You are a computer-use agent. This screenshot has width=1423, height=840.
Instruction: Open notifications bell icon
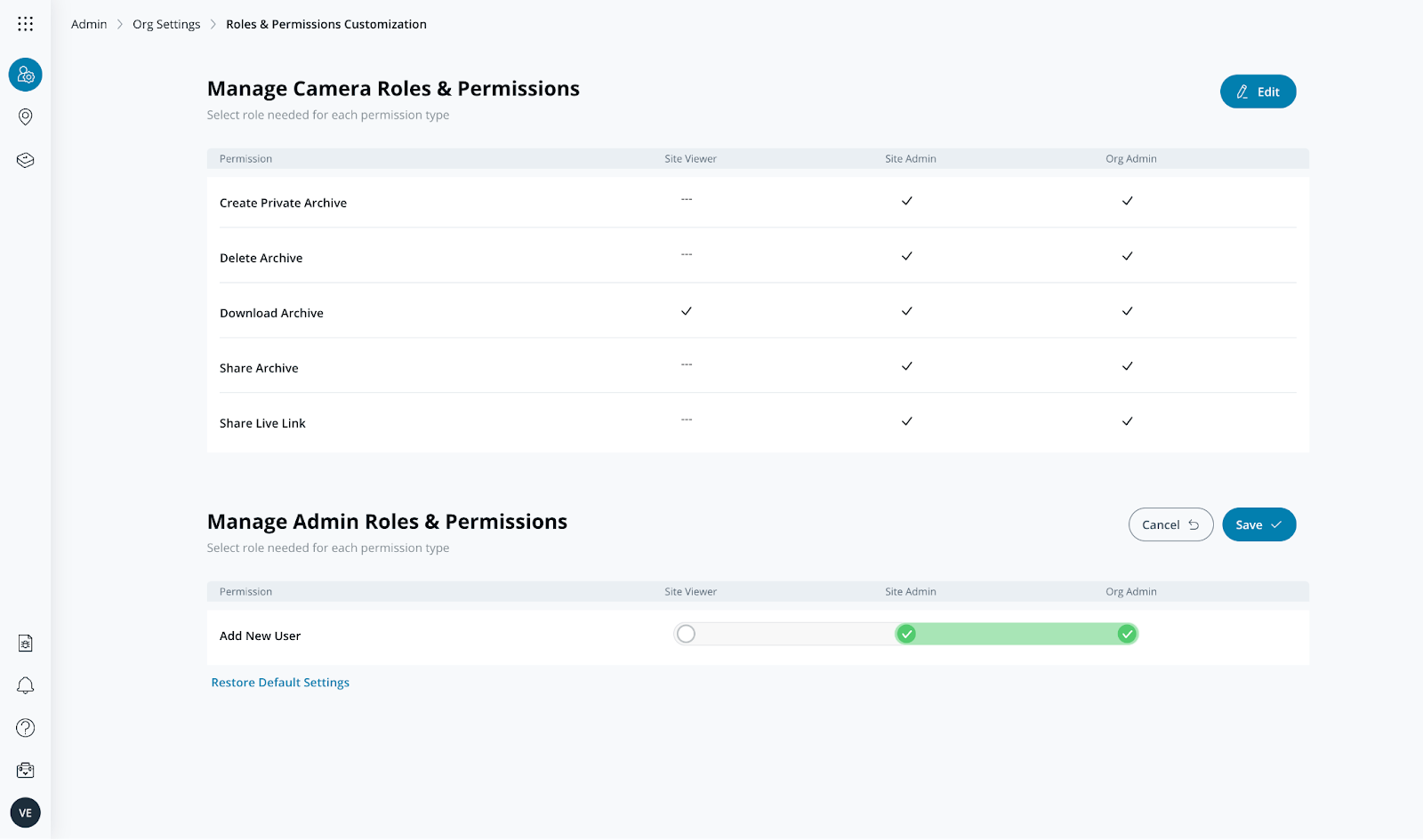click(x=25, y=685)
